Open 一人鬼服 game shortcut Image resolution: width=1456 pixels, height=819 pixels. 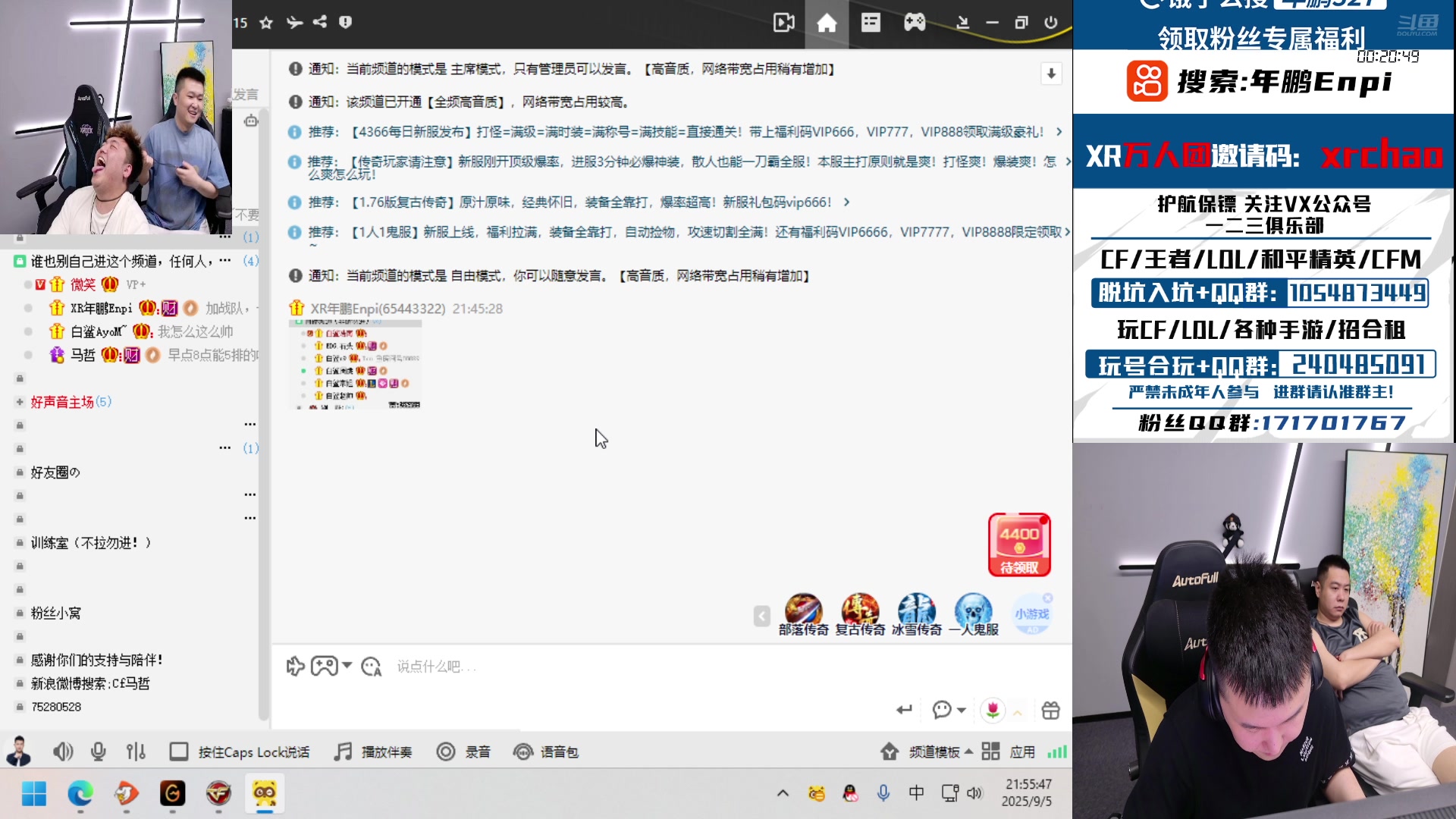974,614
